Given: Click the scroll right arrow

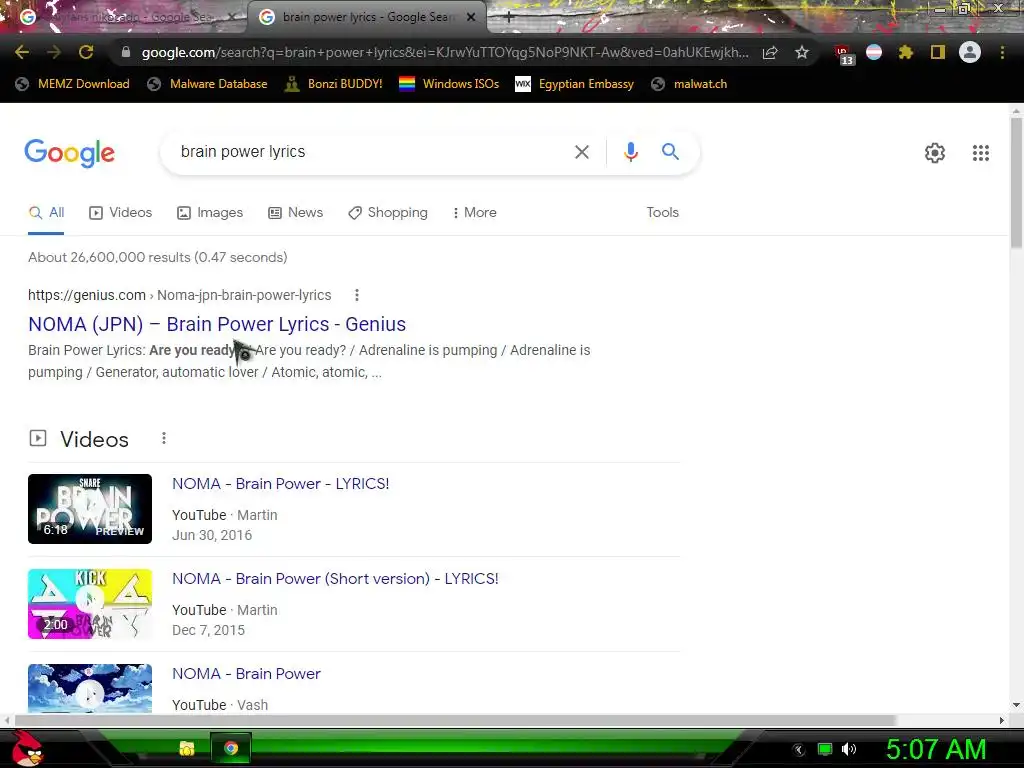Looking at the screenshot, I should tap(1002, 720).
